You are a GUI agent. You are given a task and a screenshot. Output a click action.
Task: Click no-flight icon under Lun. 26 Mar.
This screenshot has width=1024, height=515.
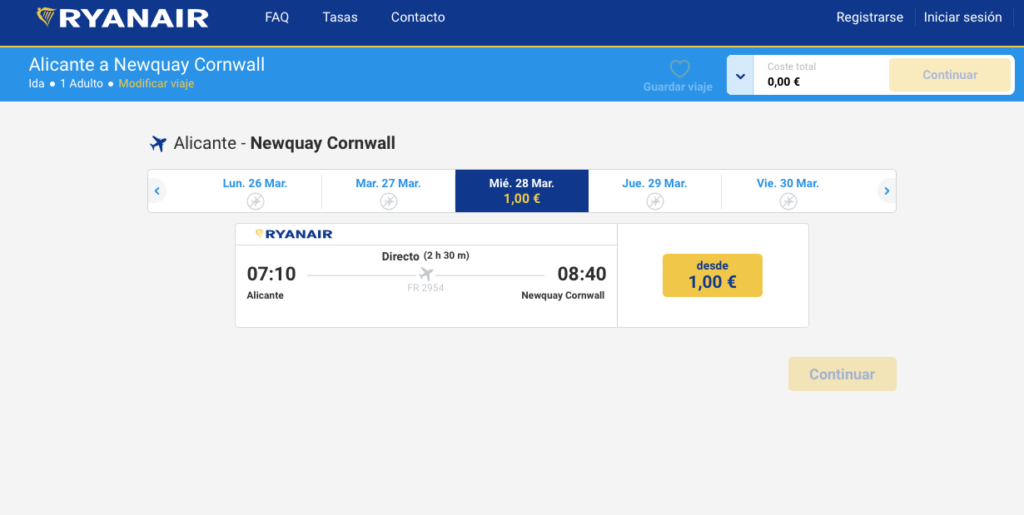255,201
